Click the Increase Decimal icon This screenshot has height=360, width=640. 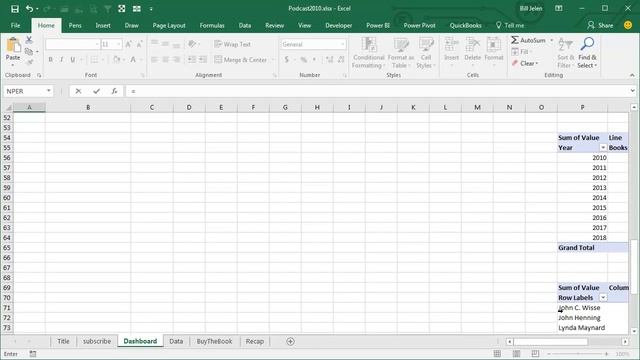tap(330, 60)
